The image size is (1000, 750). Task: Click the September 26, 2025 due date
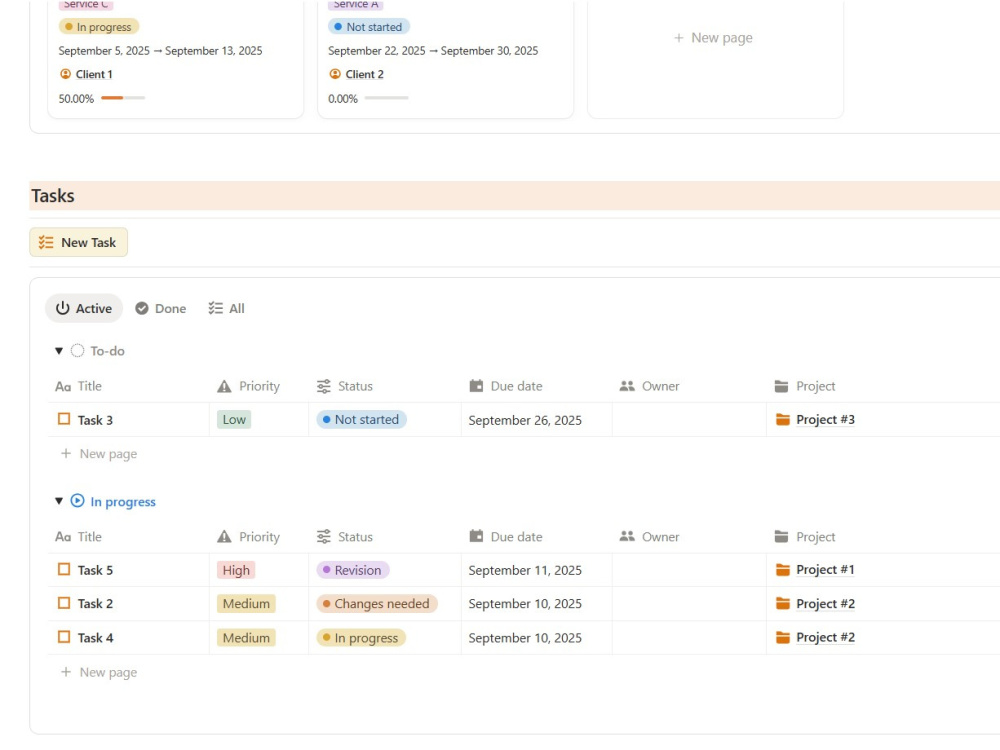point(525,420)
